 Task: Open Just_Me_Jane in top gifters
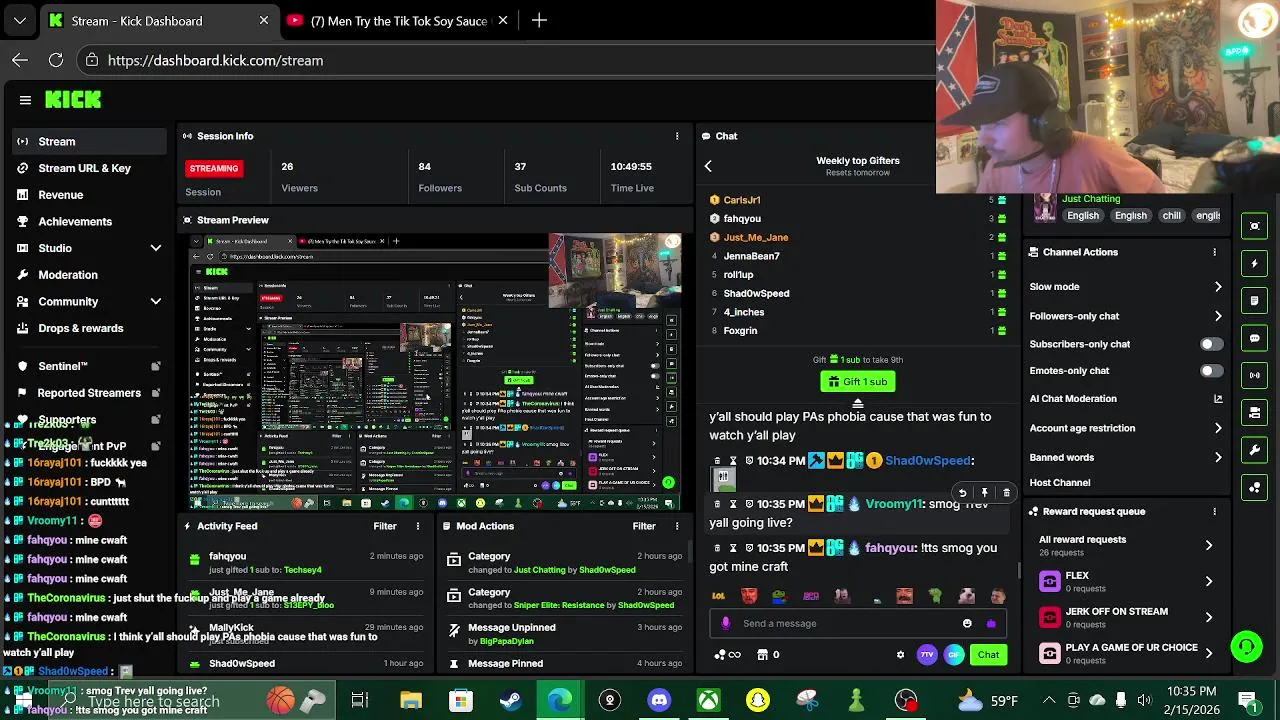756,237
